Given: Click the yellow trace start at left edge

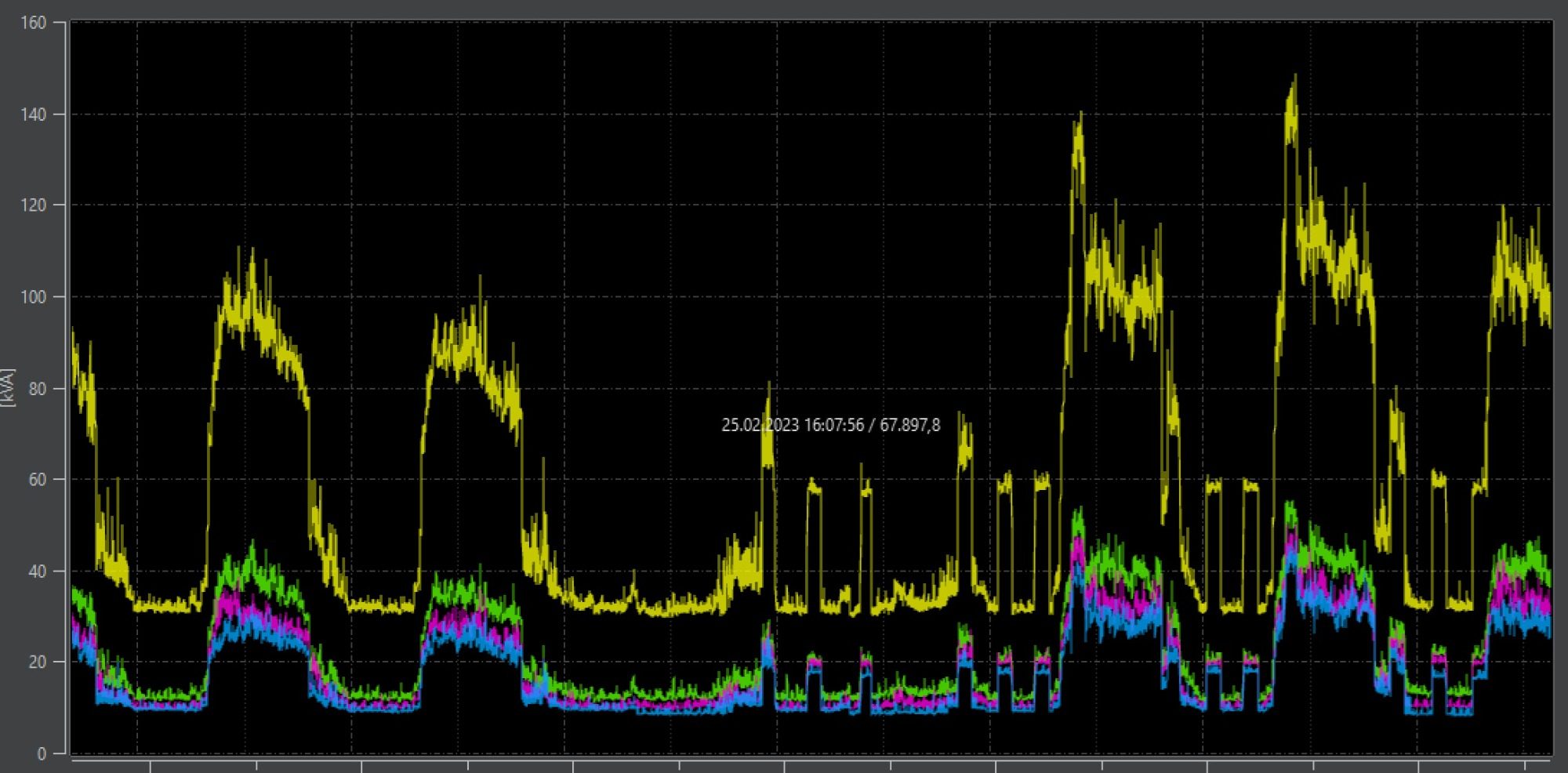Looking at the screenshot, I should pos(74,333).
